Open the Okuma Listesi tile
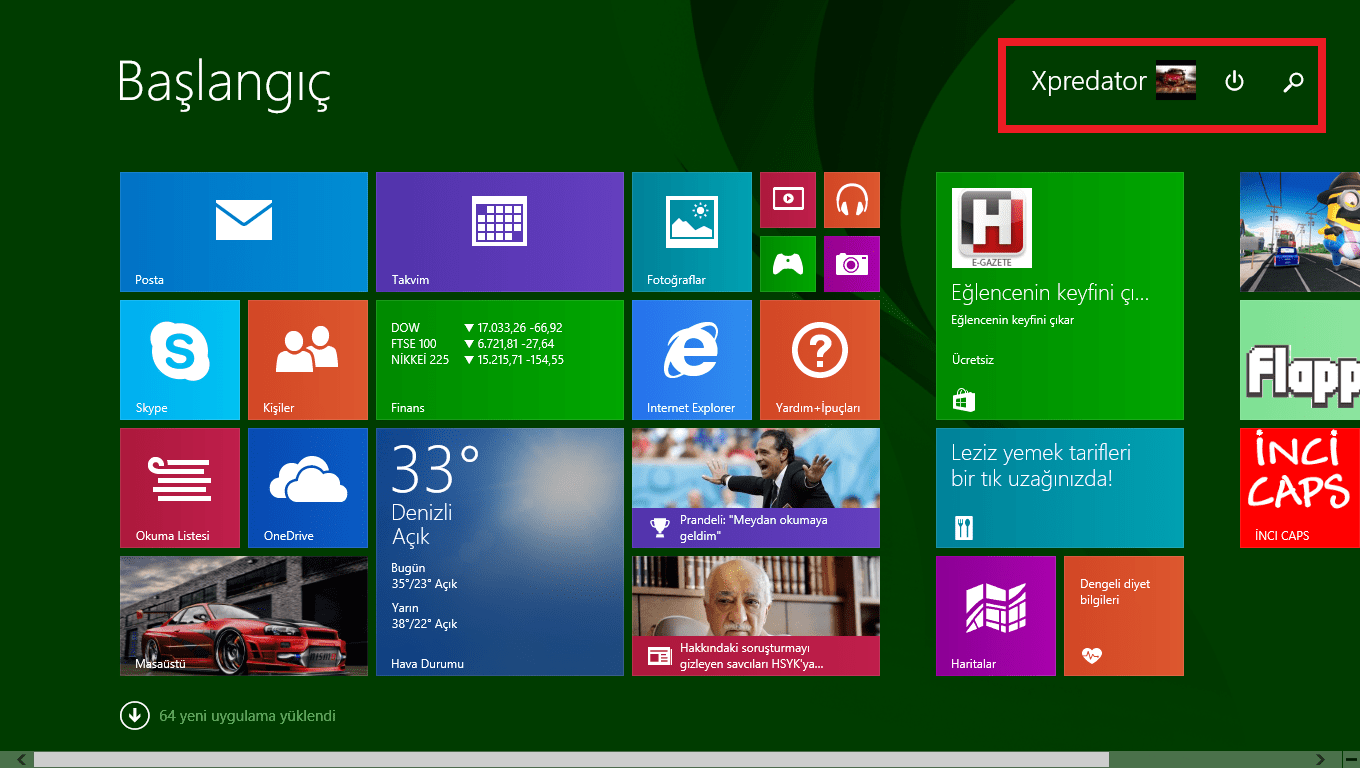The width and height of the screenshot is (1360, 768). pyautogui.click(x=180, y=488)
